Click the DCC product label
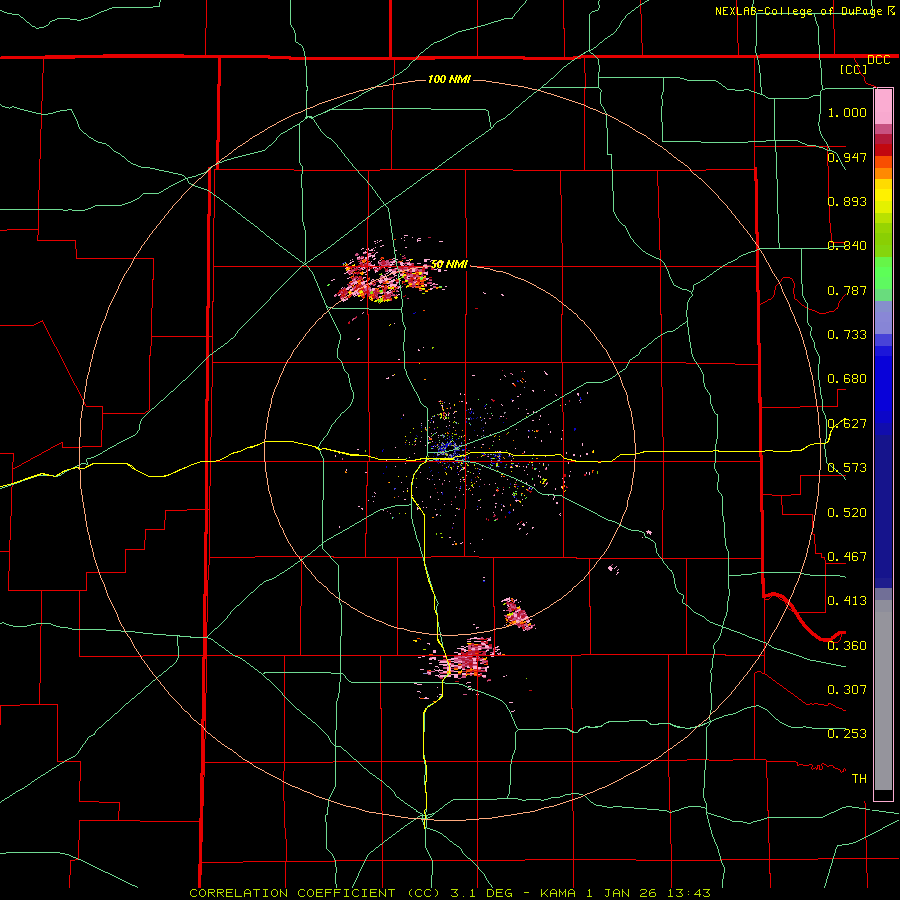 (x=878, y=60)
